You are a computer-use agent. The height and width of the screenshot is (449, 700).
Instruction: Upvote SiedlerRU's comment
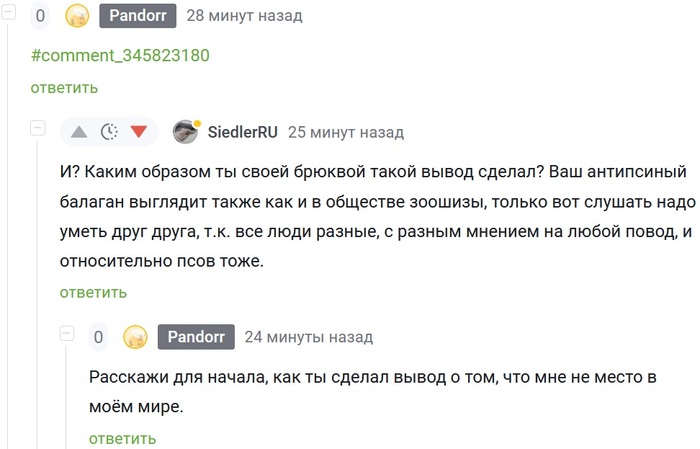point(79,132)
